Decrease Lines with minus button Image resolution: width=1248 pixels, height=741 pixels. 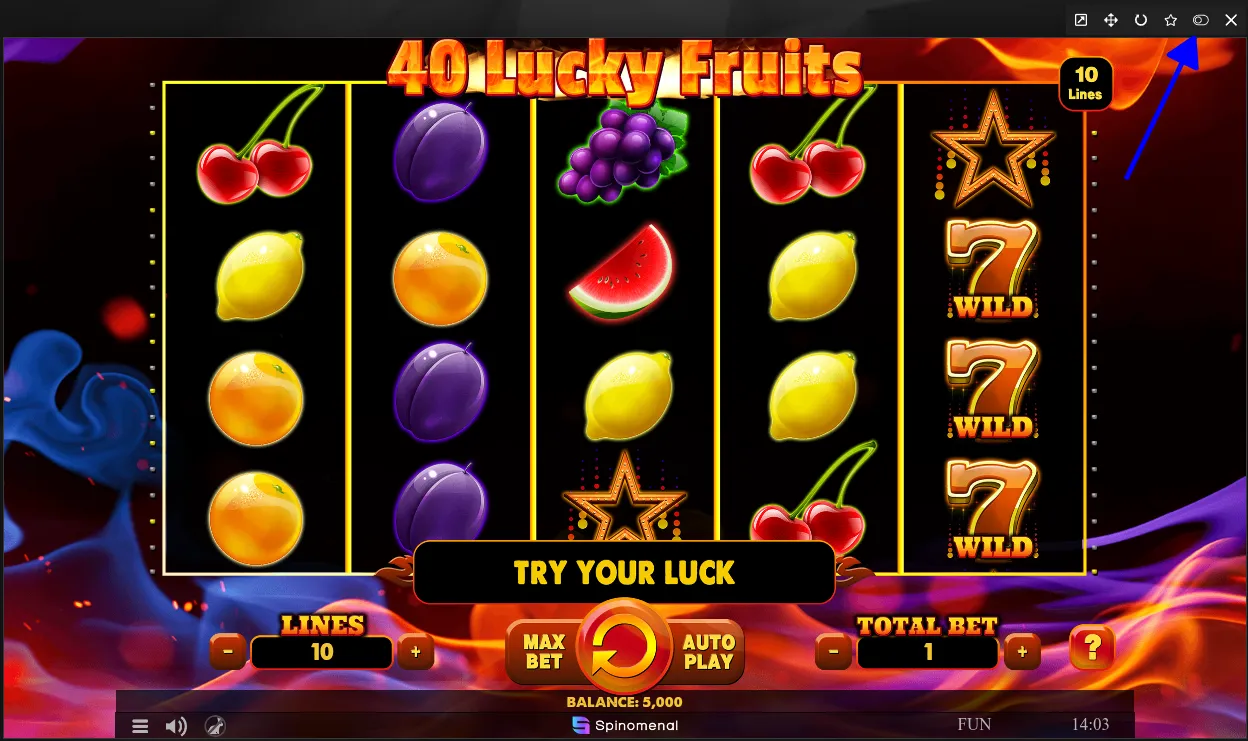coord(228,653)
